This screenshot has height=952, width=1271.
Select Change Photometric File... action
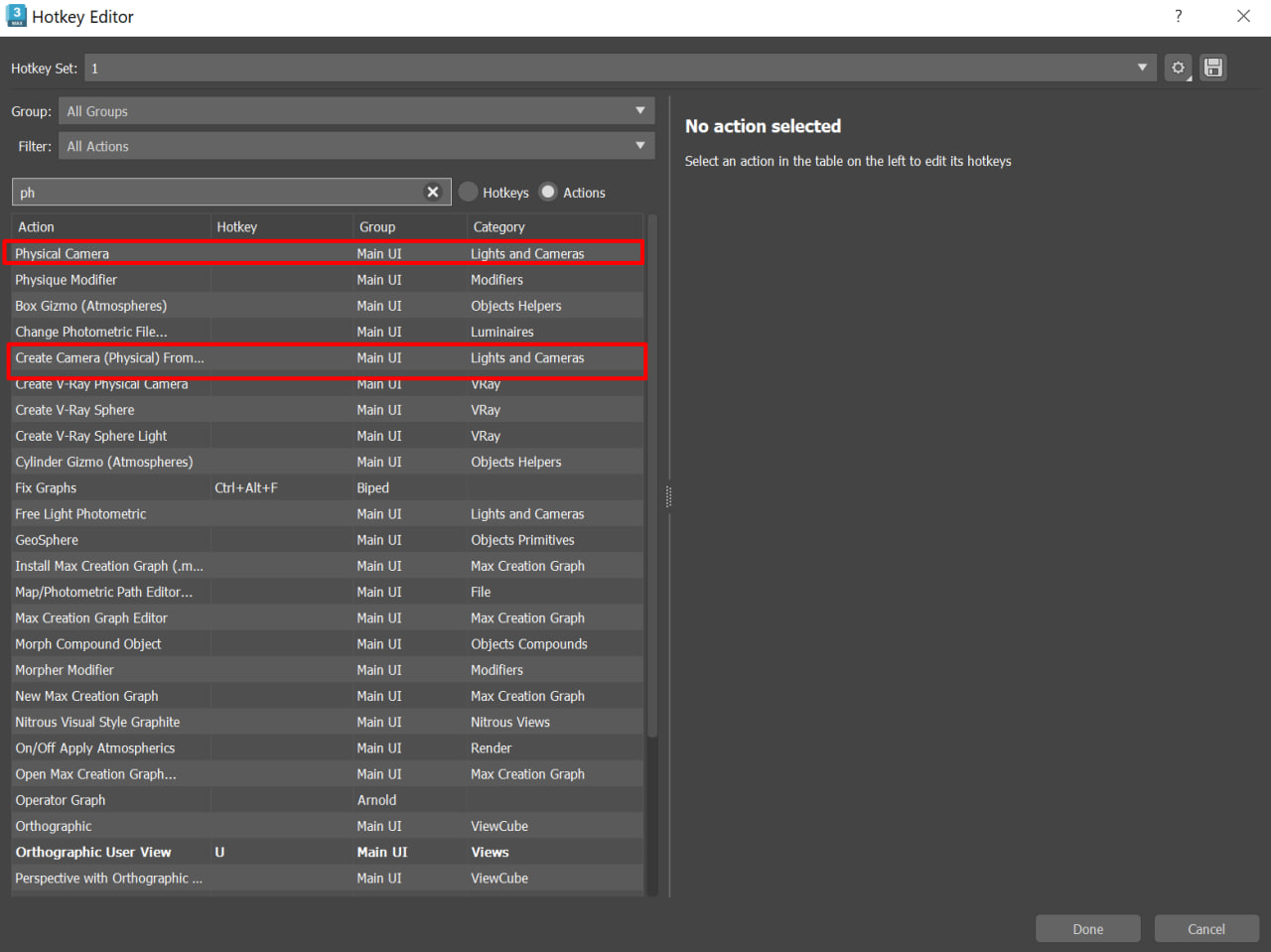[x=327, y=332]
